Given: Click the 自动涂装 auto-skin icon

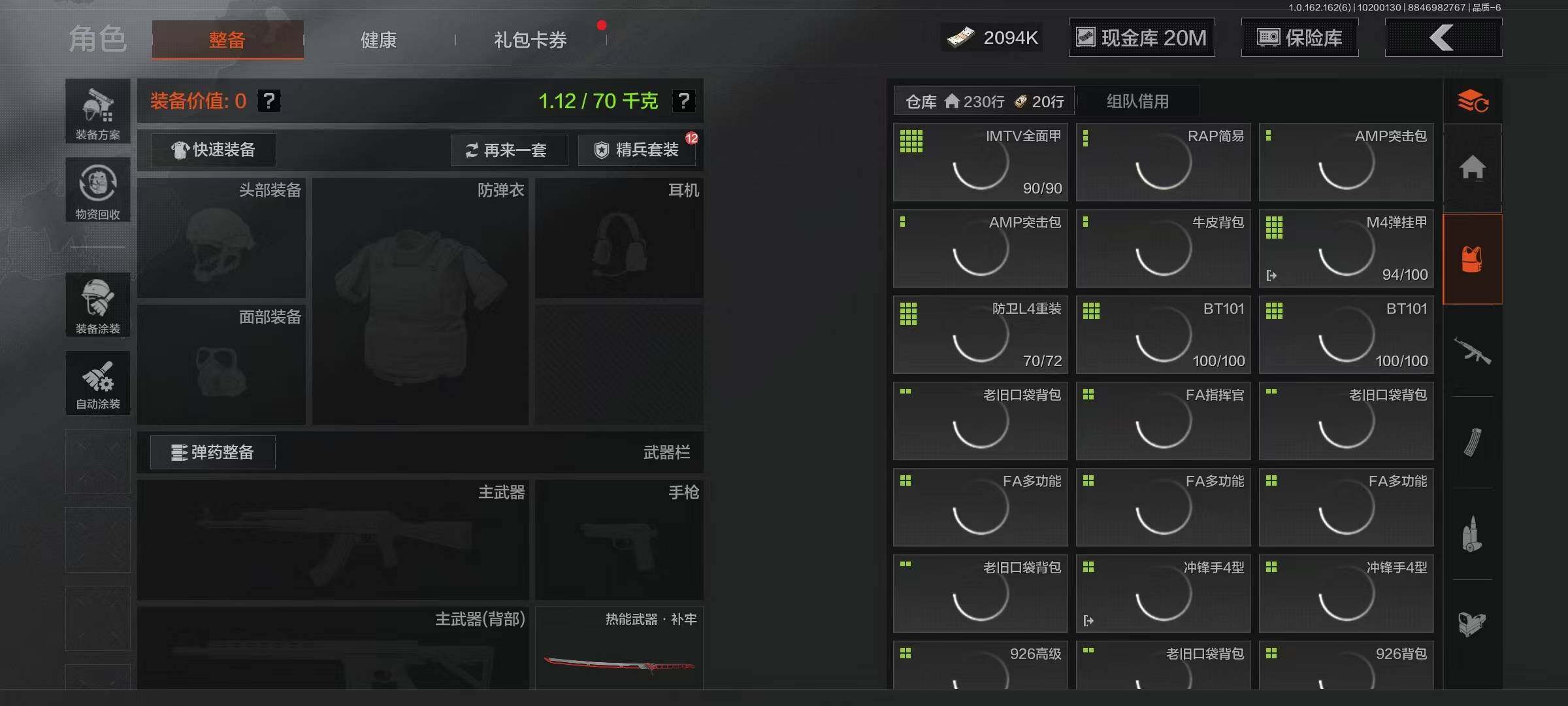Looking at the screenshot, I should coord(98,383).
